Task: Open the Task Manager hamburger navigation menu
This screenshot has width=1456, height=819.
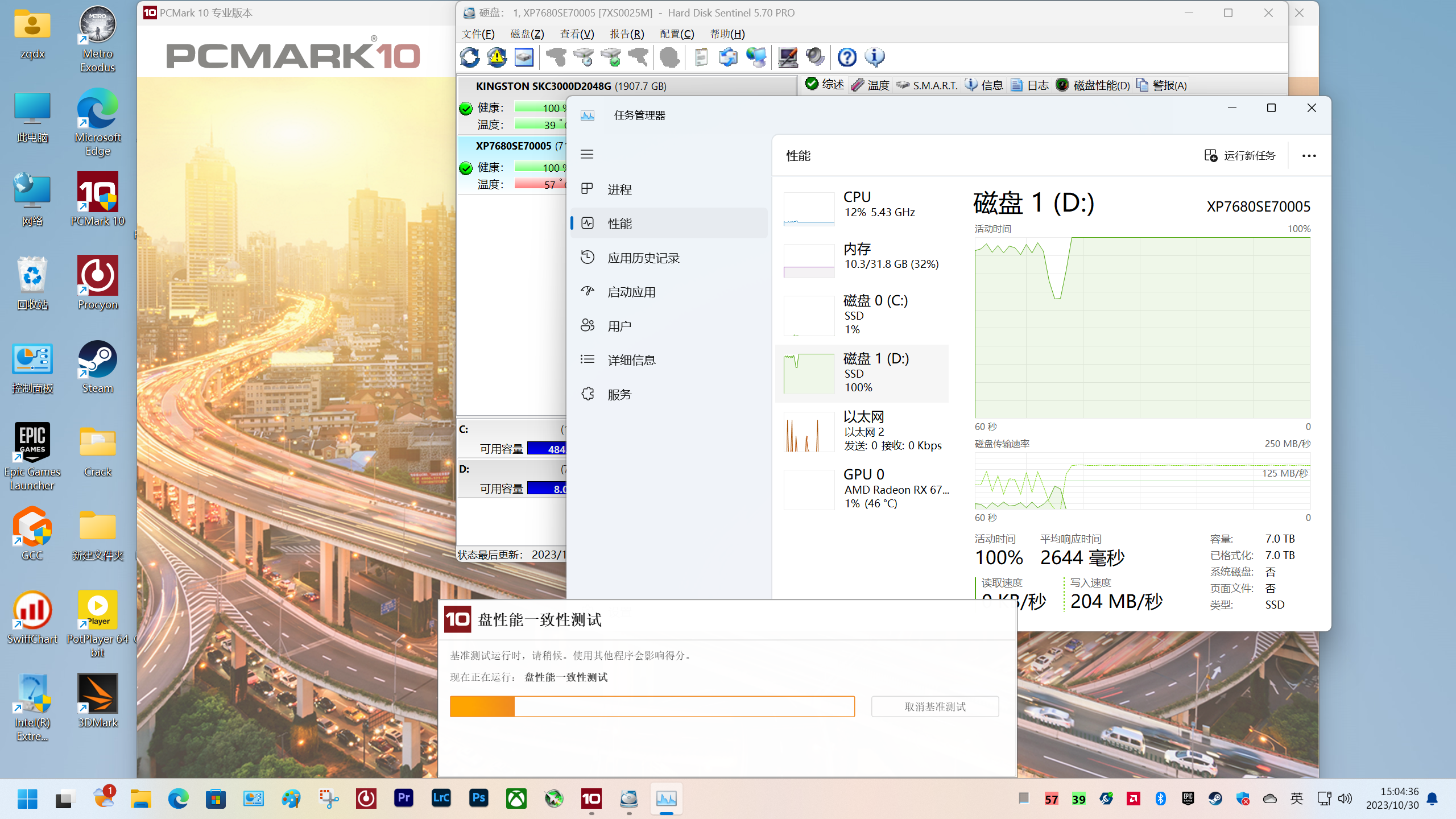Action: (x=587, y=154)
